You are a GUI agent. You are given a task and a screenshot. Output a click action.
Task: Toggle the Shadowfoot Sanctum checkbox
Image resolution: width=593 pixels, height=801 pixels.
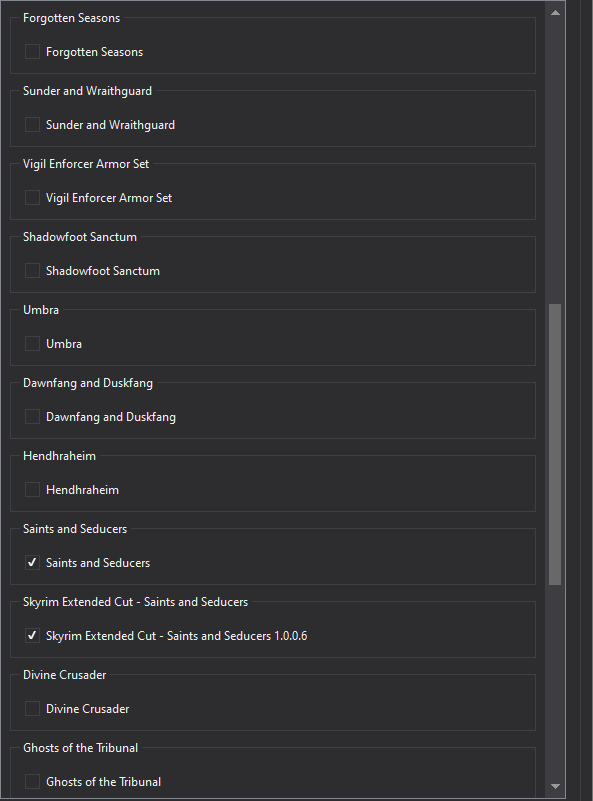32,271
